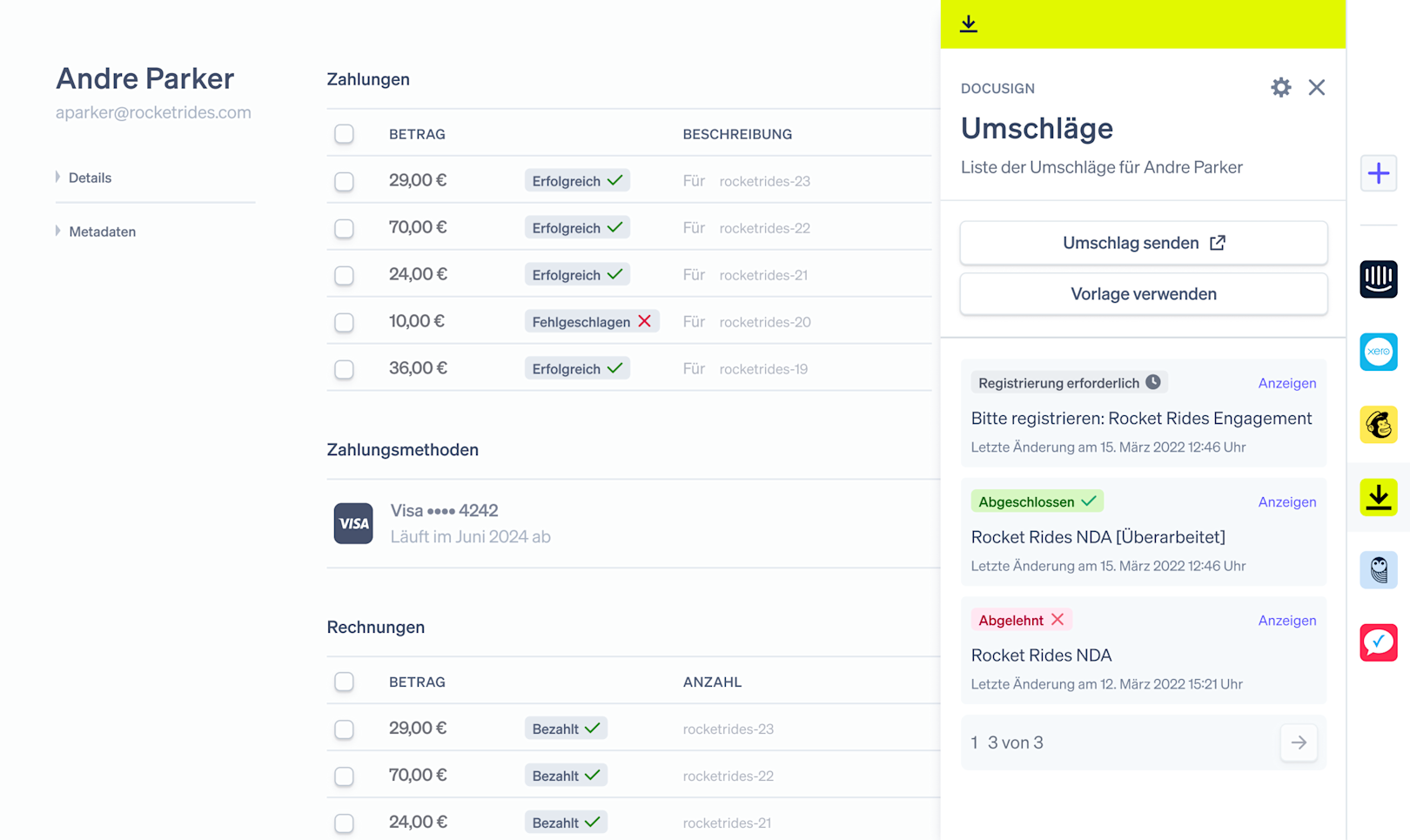Check the 24,00 € invoice row
1410x840 pixels.
344,823
